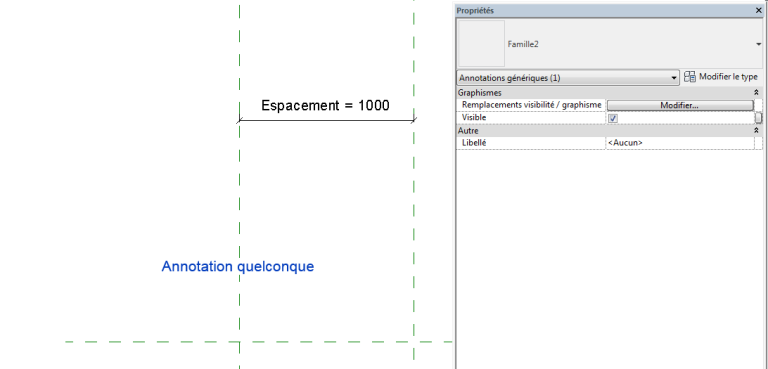Click the Libellé property label
768x369 pixels.
click(474, 143)
